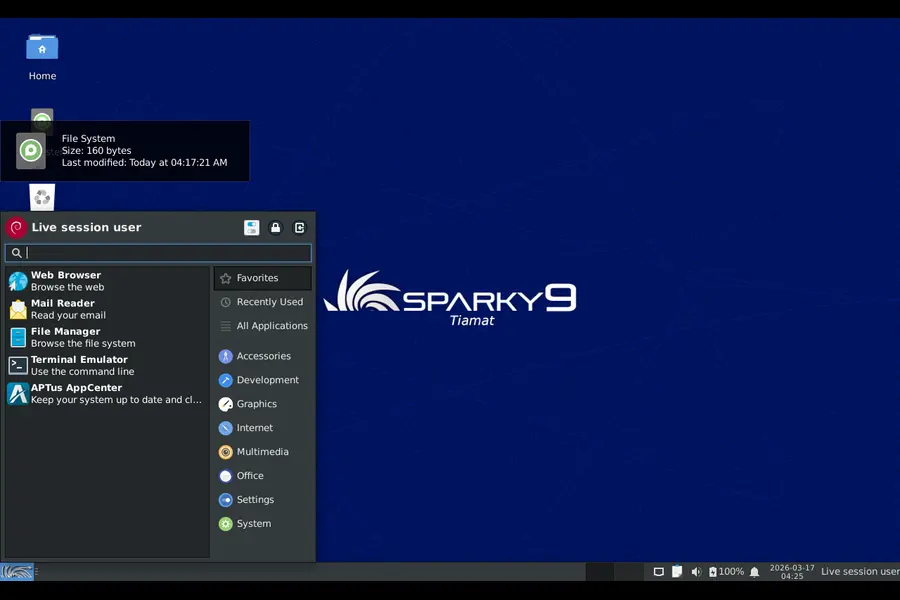Screen dimensions: 900x600
Task: Open menu settings via the sliders icon
Action: pyautogui.click(x=251, y=227)
